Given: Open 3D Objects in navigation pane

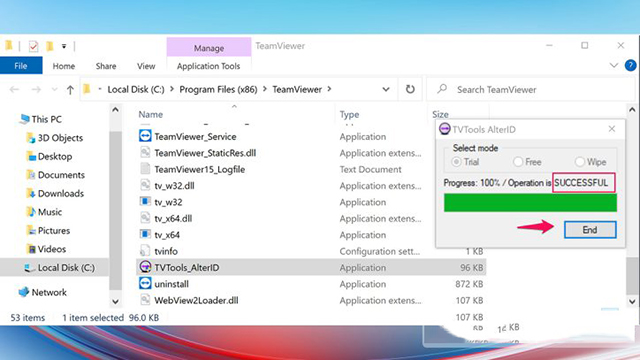Looking at the screenshot, I should 55,138.
